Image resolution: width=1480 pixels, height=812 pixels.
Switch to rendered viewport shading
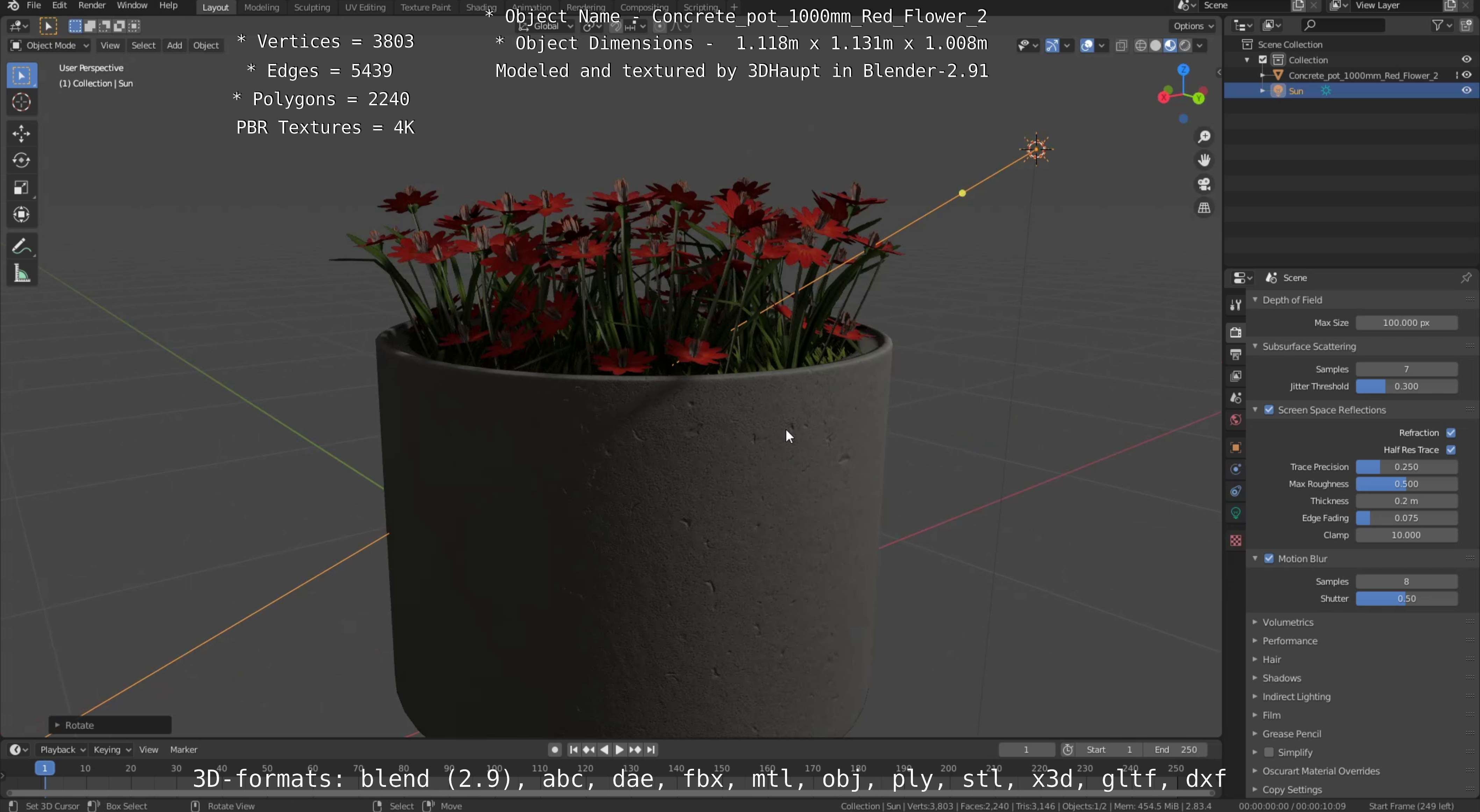(x=1185, y=45)
